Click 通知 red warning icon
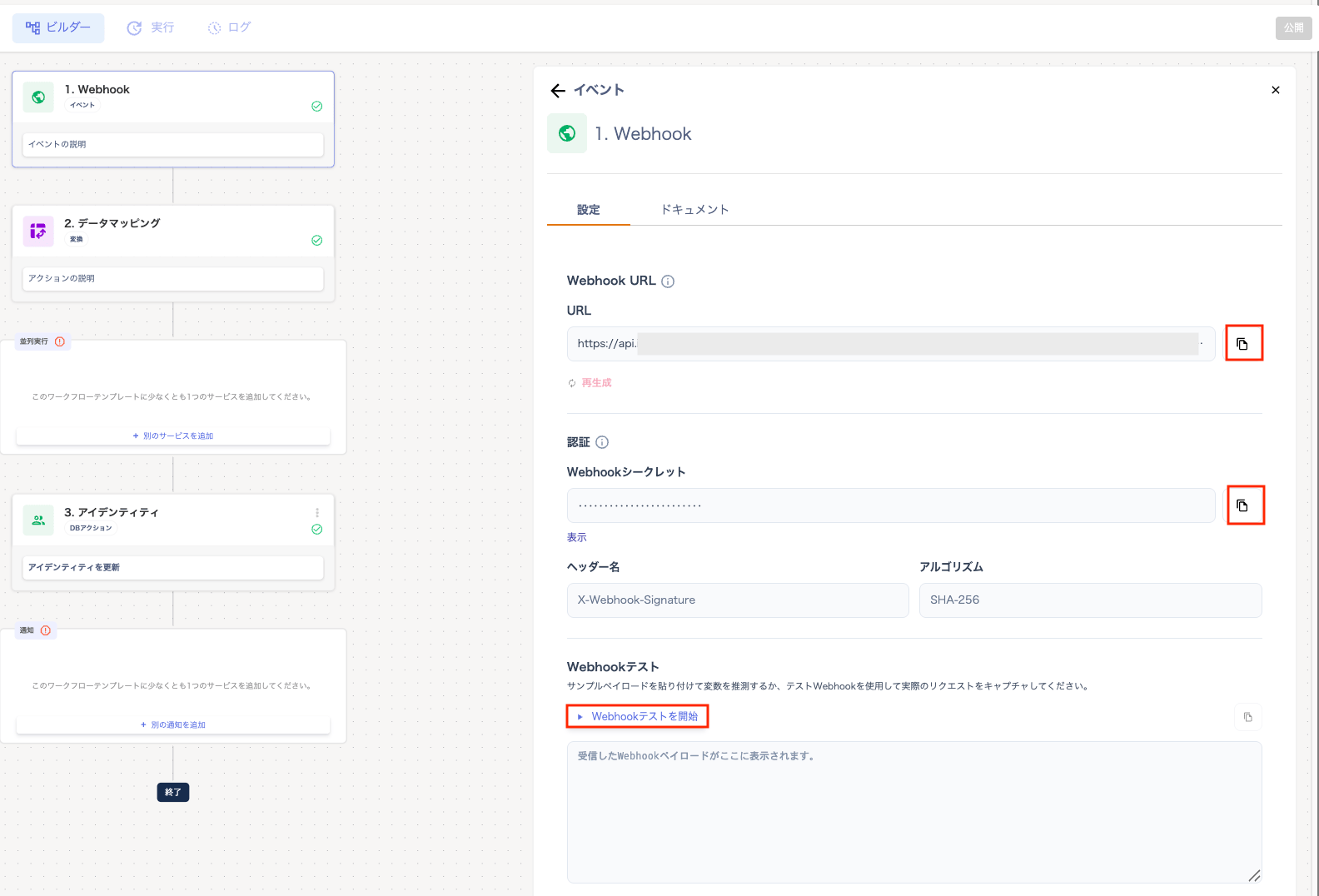1319x896 pixels. tap(46, 630)
